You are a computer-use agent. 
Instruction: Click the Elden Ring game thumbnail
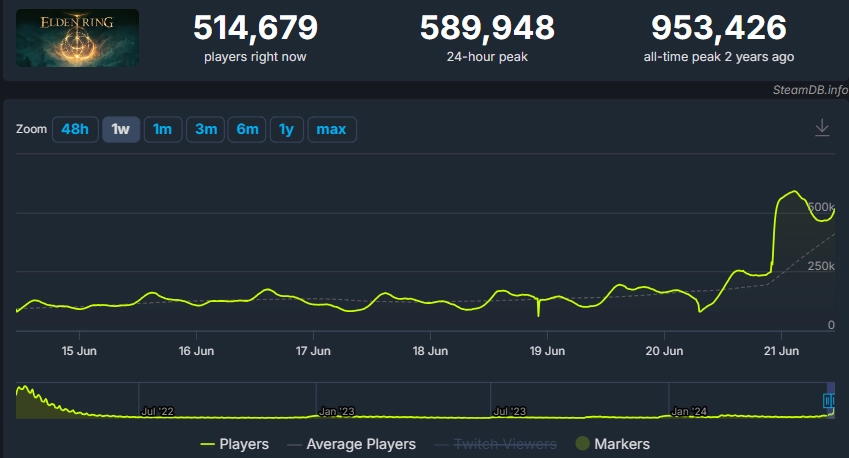pyautogui.click(x=77, y=38)
